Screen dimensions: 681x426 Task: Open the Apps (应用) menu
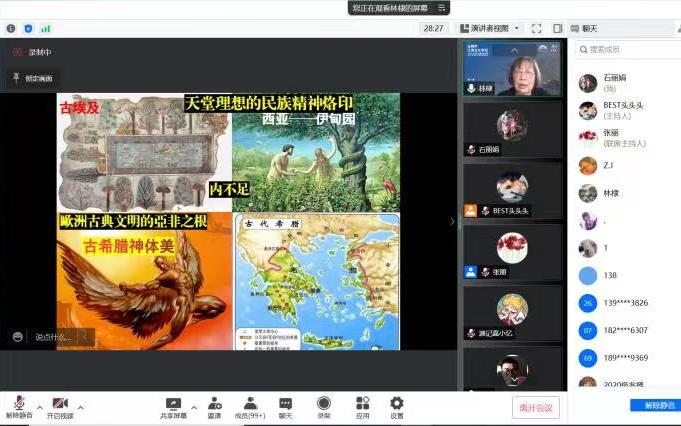(362, 407)
